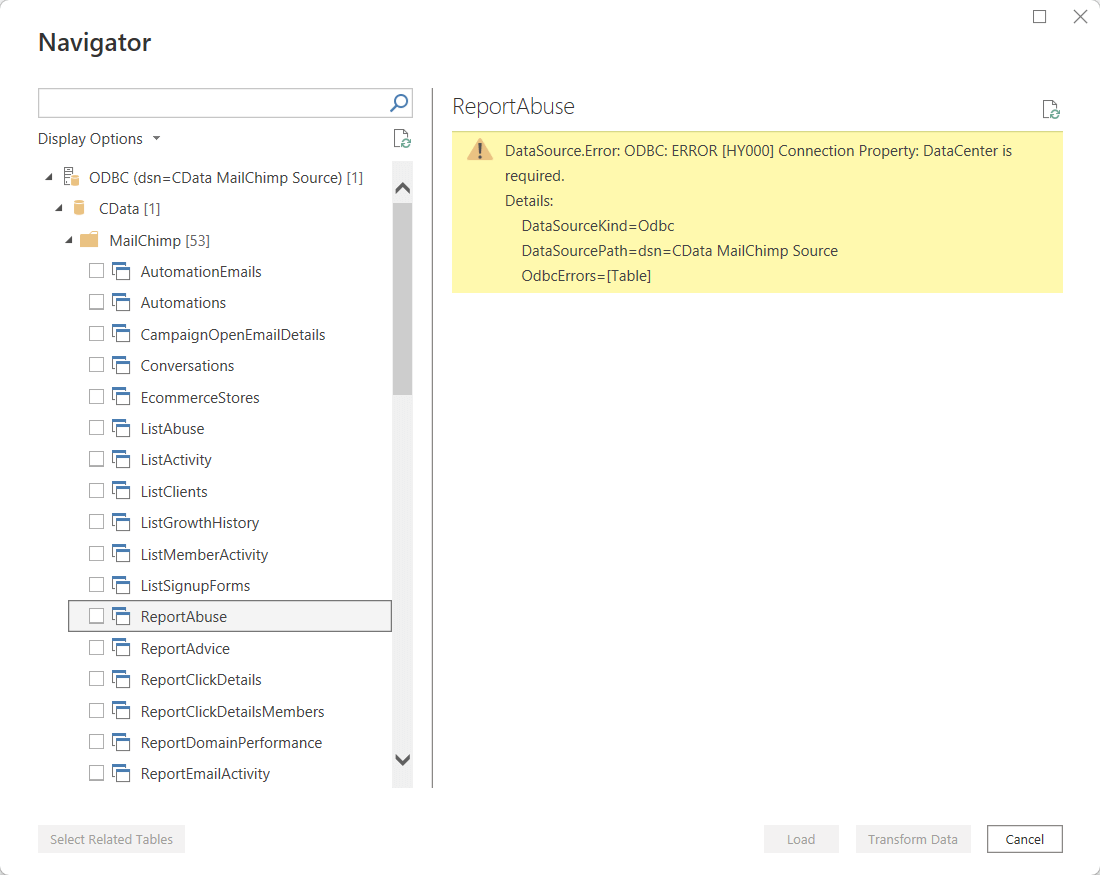Screen dimensions: 1100x875
Task: Click the Conversations table icon
Action: [121, 365]
